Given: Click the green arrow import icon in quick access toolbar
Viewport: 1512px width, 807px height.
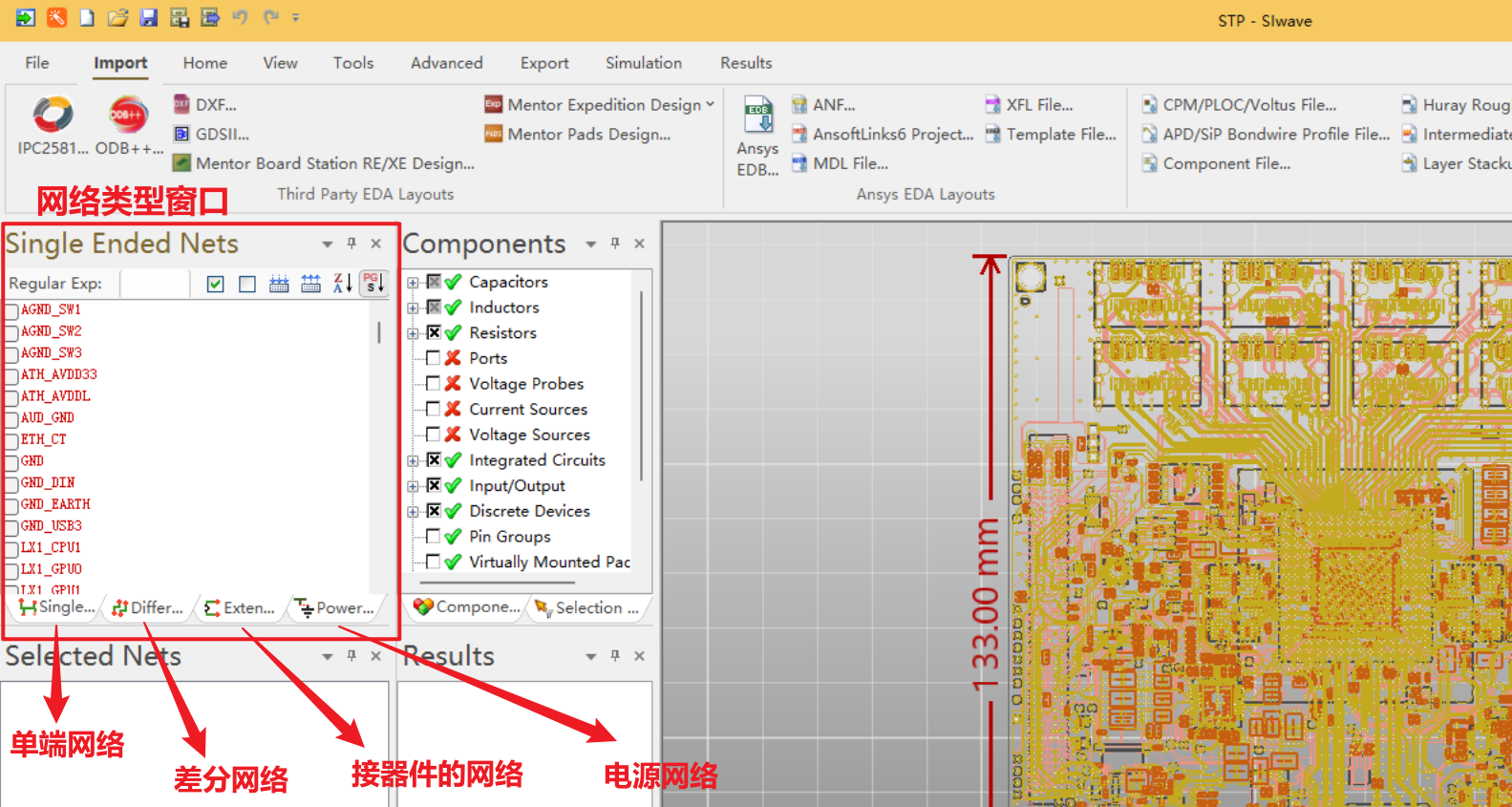Looking at the screenshot, I should (x=26, y=17).
